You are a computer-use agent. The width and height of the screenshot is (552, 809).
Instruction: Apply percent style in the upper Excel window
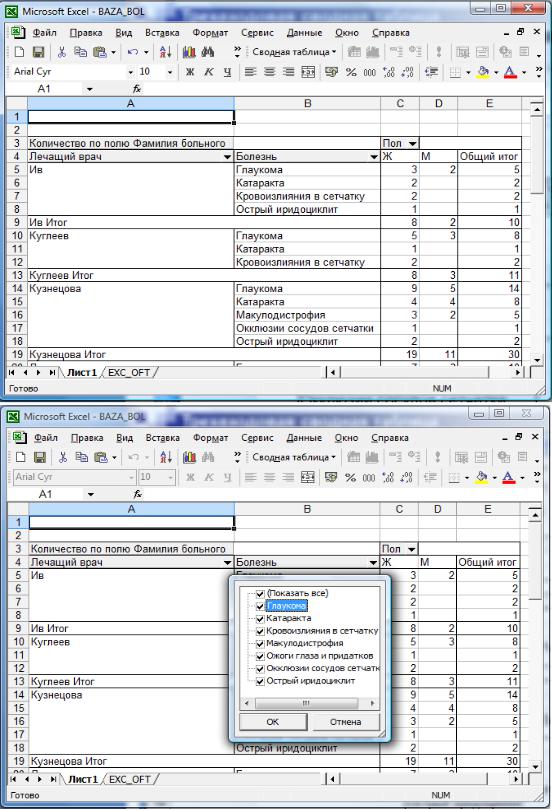351,72
